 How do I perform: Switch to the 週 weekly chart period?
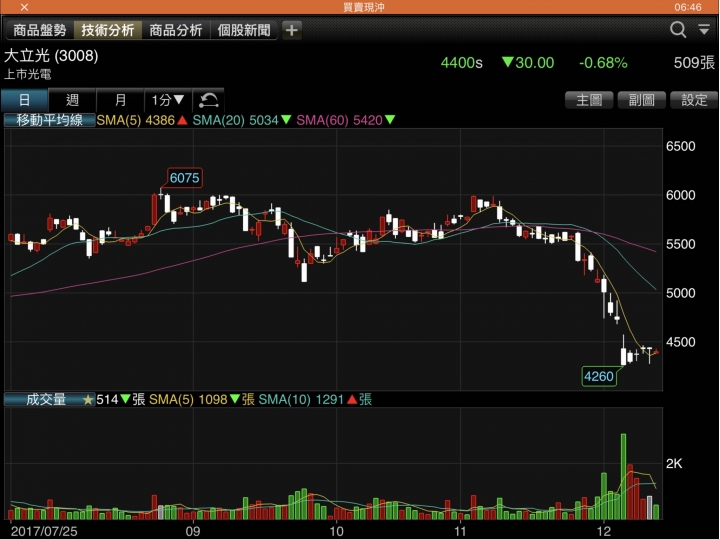click(x=72, y=100)
